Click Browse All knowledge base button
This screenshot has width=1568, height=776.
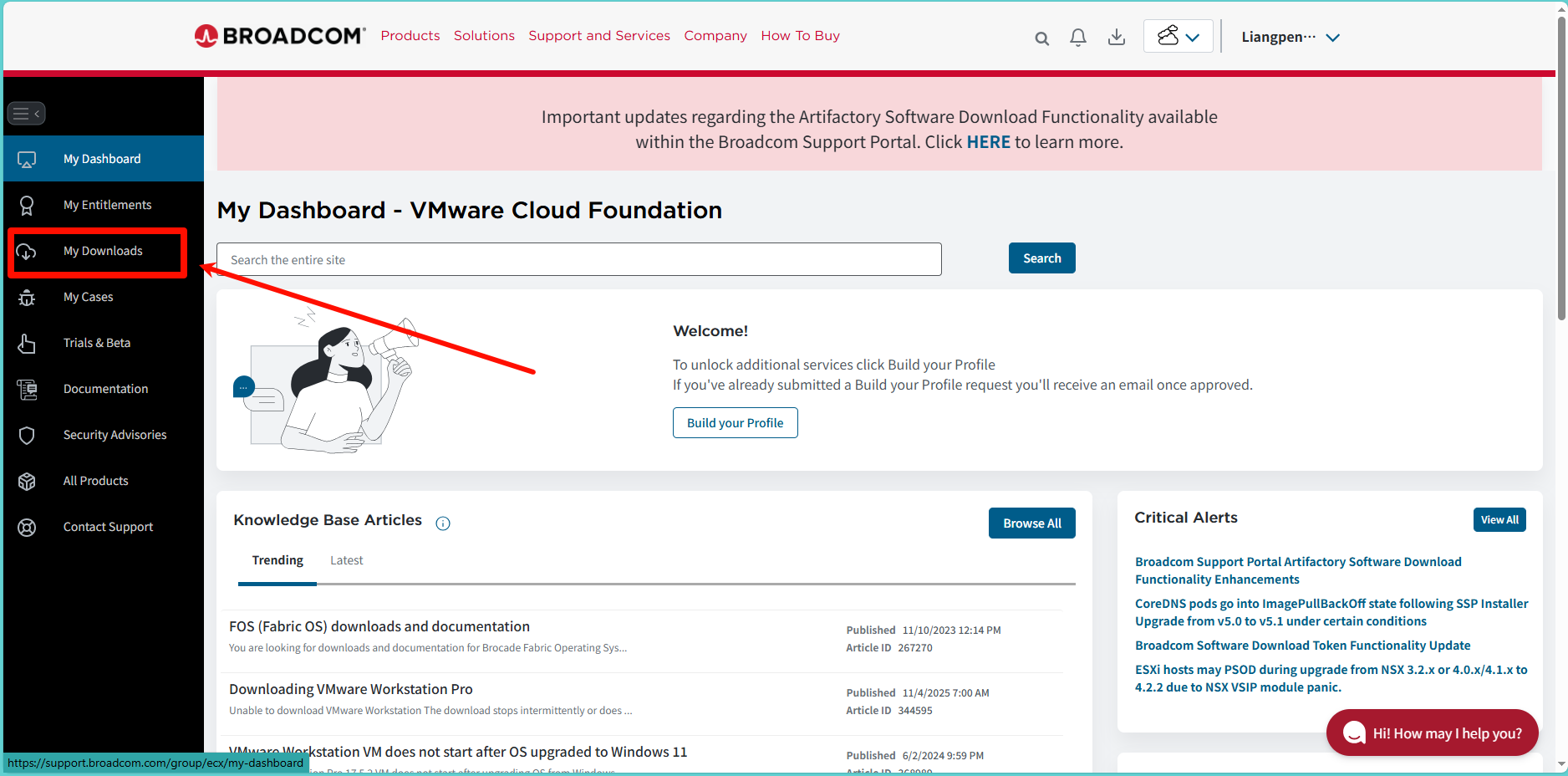click(x=1032, y=523)
